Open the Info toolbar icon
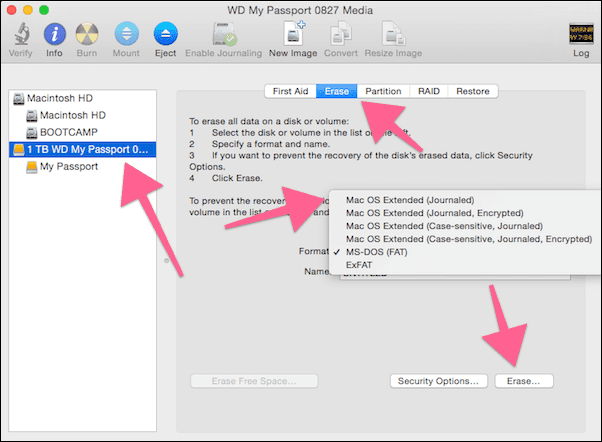The image size is (602, 442). coord(55,33)
